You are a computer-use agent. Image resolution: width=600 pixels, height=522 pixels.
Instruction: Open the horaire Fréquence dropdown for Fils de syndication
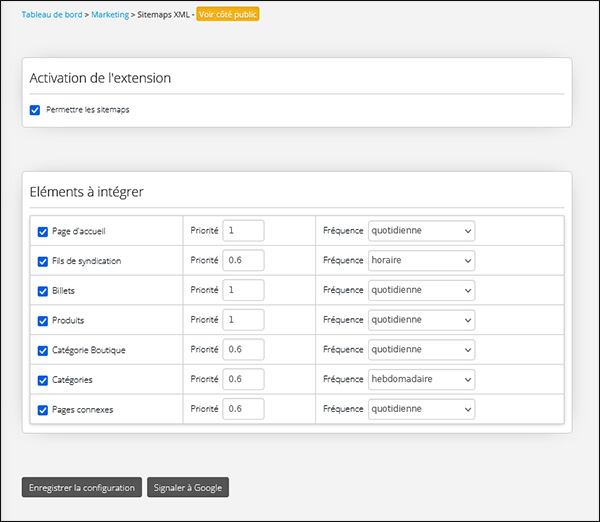(421, 261)
